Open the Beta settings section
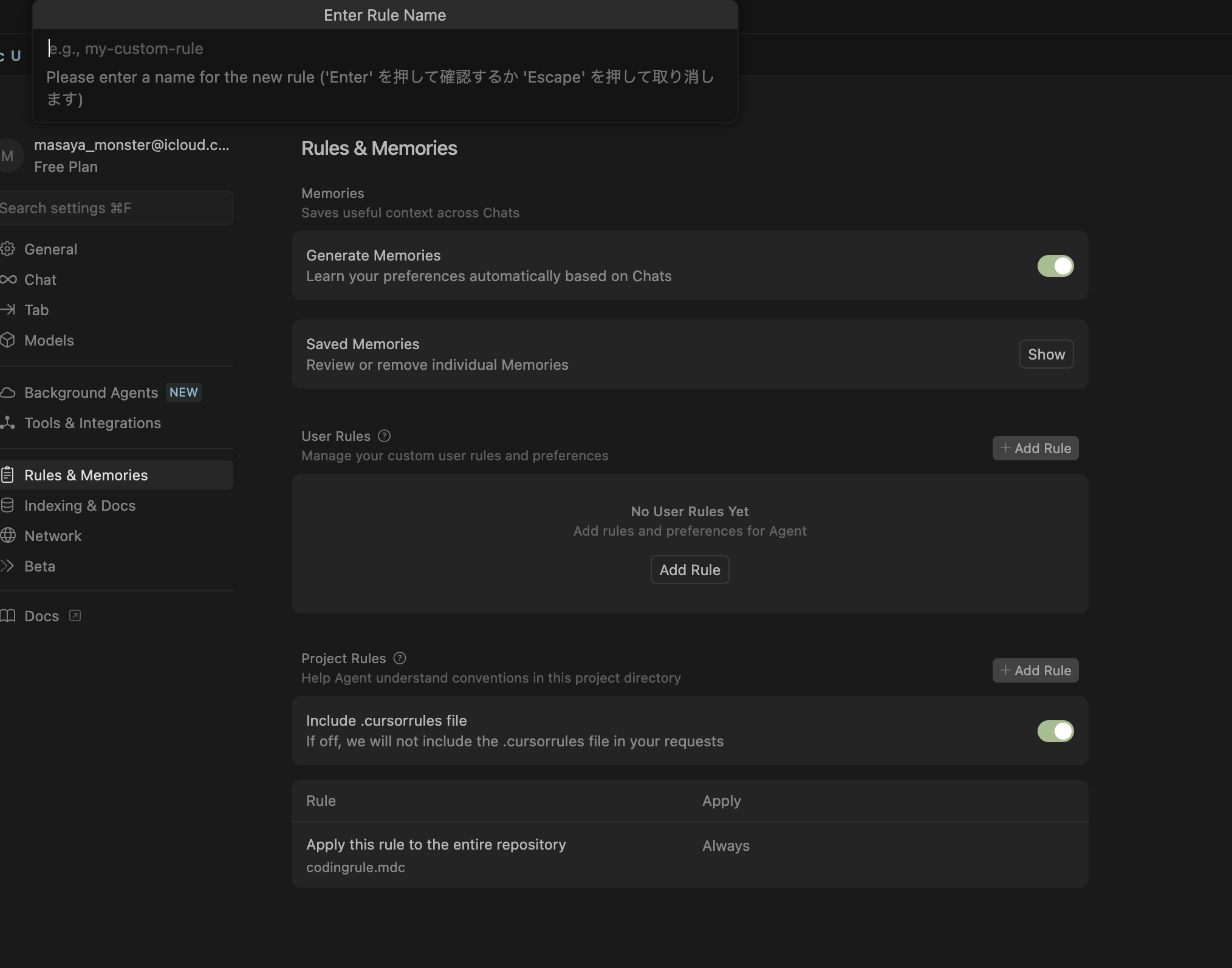Image resolution: width=1232 pixels, height=968 pixels. point(39,566)
